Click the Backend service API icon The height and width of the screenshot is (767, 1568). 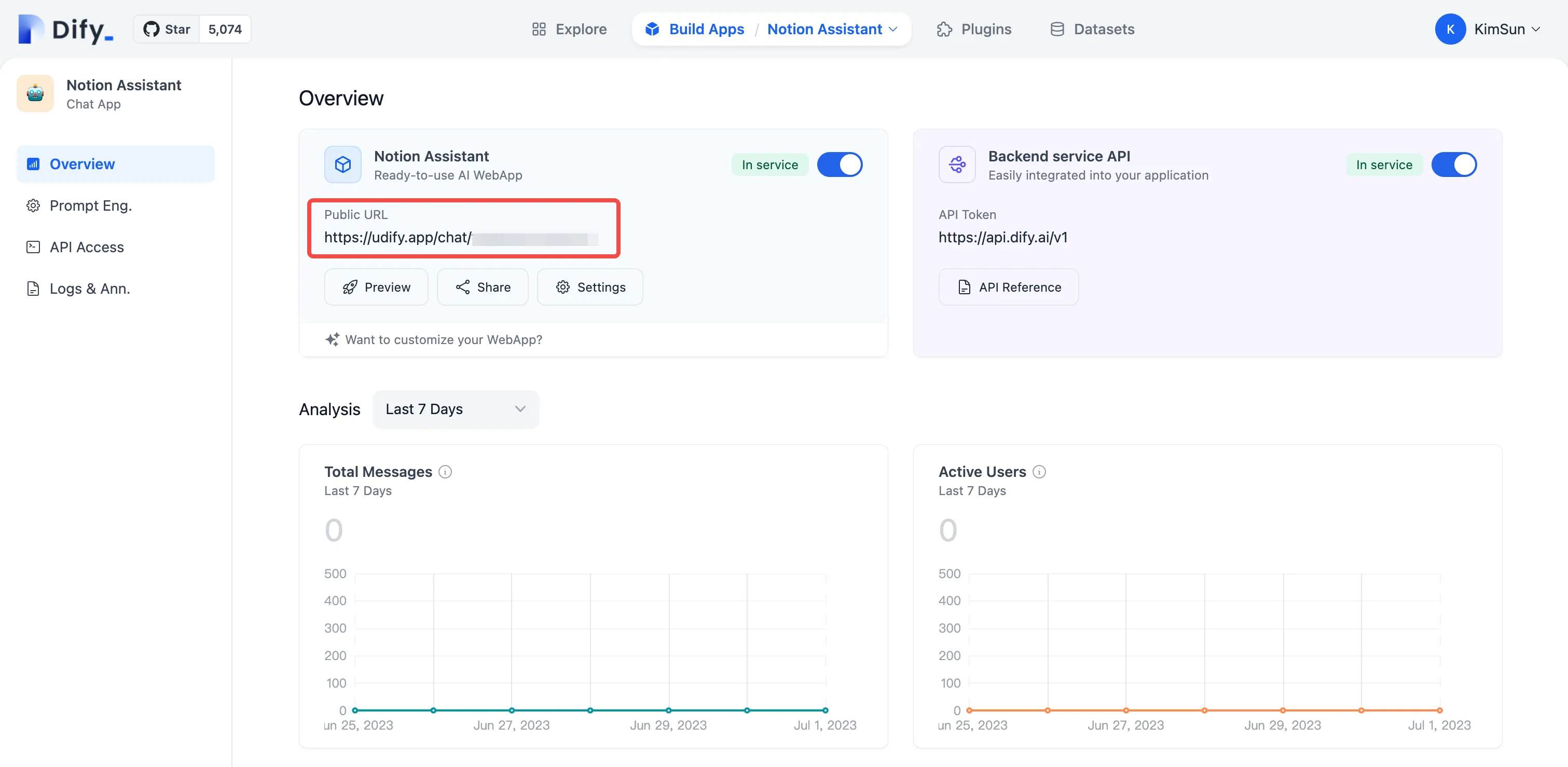pyautogui.click(x=957, y=165)
